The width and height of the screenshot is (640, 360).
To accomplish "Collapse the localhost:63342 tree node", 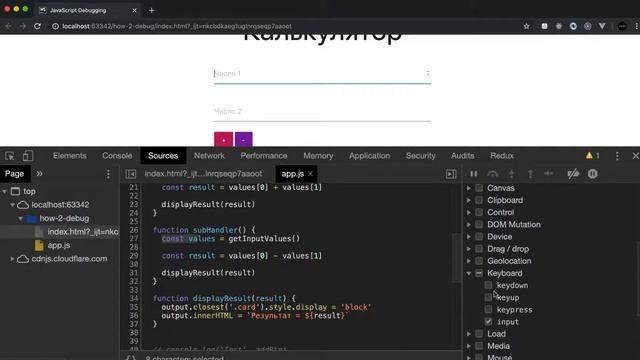I will (12, 205).
